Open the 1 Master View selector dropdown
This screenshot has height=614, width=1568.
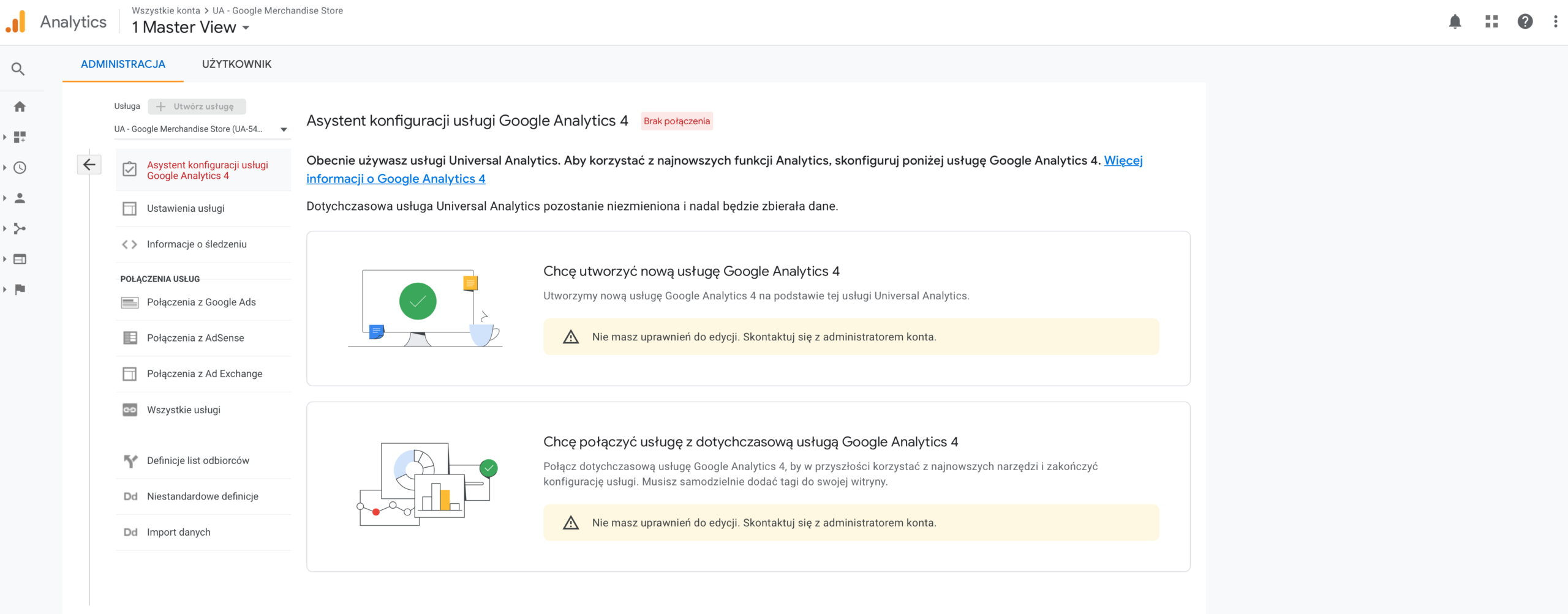[x=190, y=28]
